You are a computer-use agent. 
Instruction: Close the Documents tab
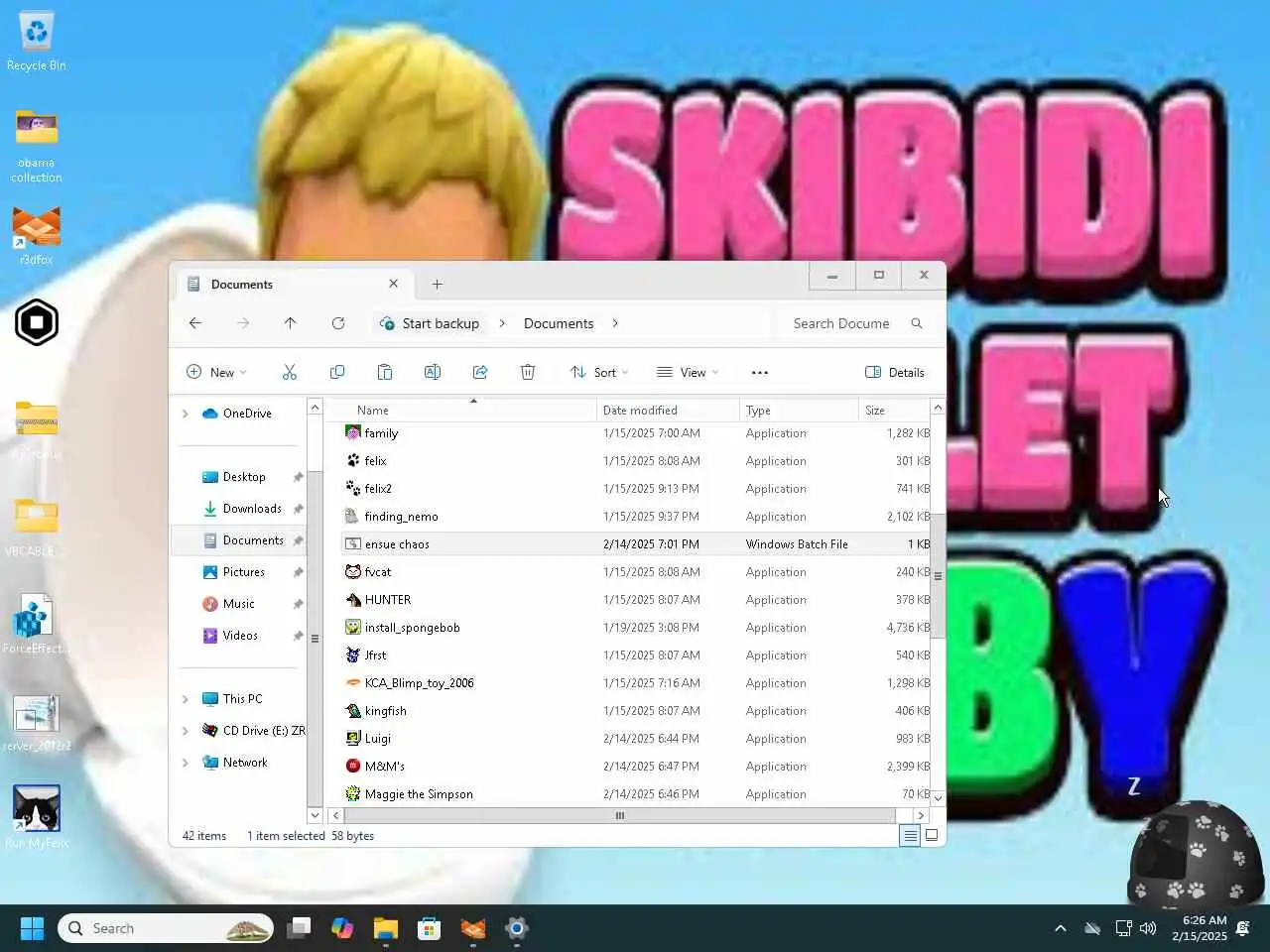click(x=393, y=284)
